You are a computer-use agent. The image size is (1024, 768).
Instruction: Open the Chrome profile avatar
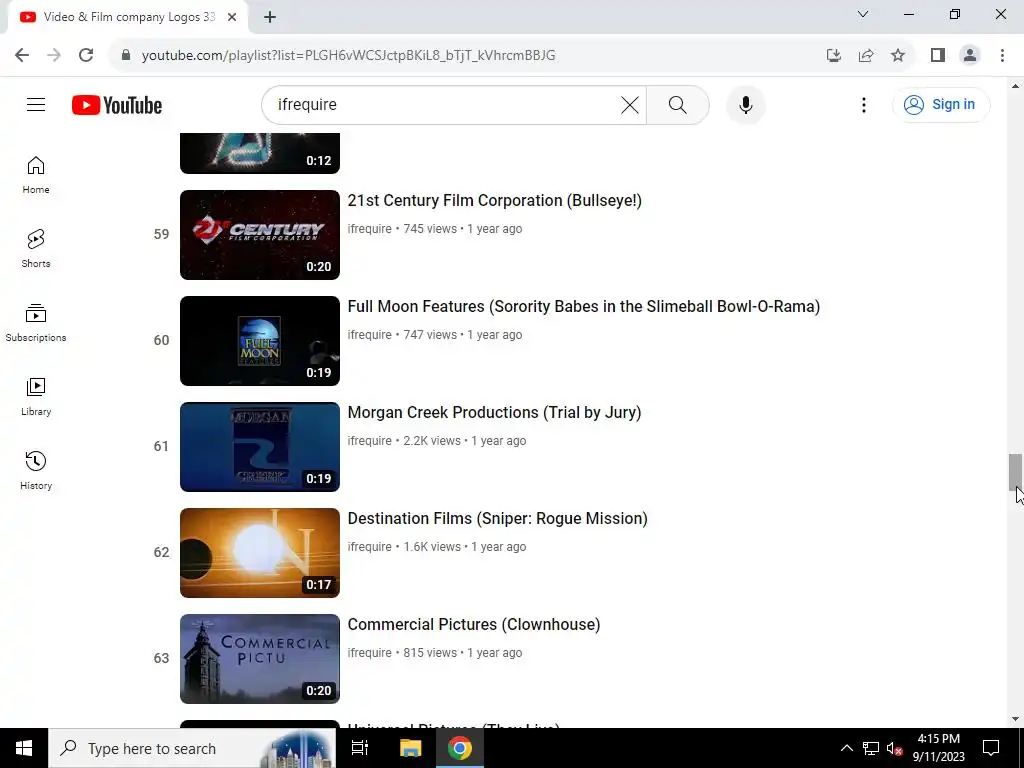tap(970, 55)
